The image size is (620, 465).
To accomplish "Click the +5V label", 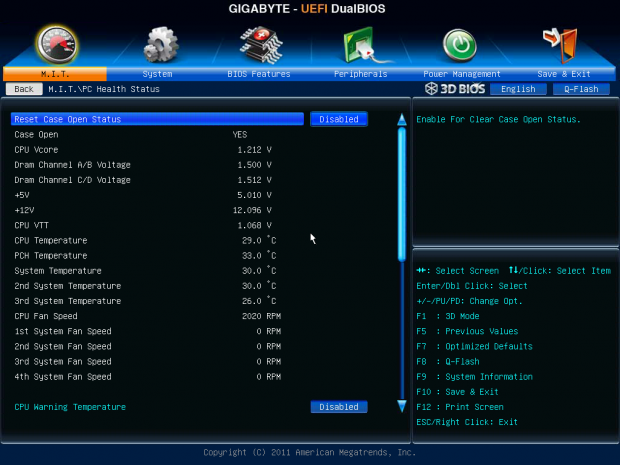I will 22,195.
